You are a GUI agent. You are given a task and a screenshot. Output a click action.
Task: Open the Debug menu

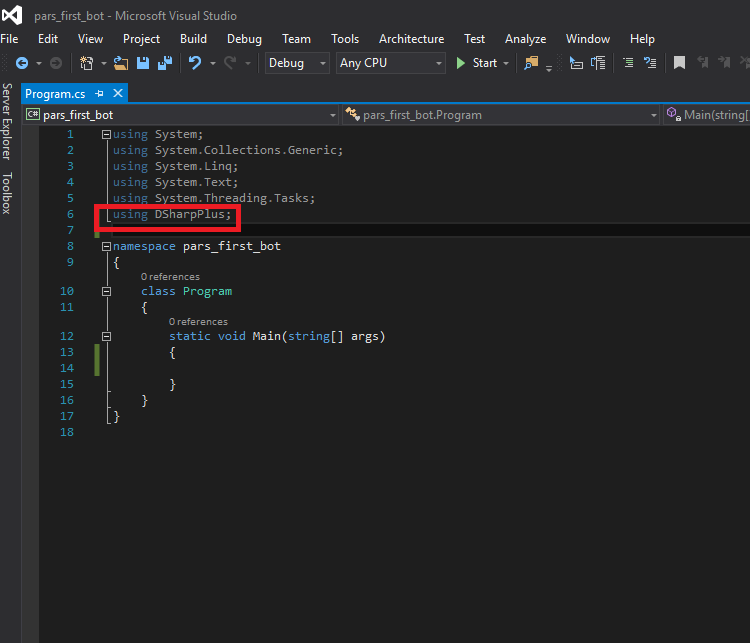244,39
